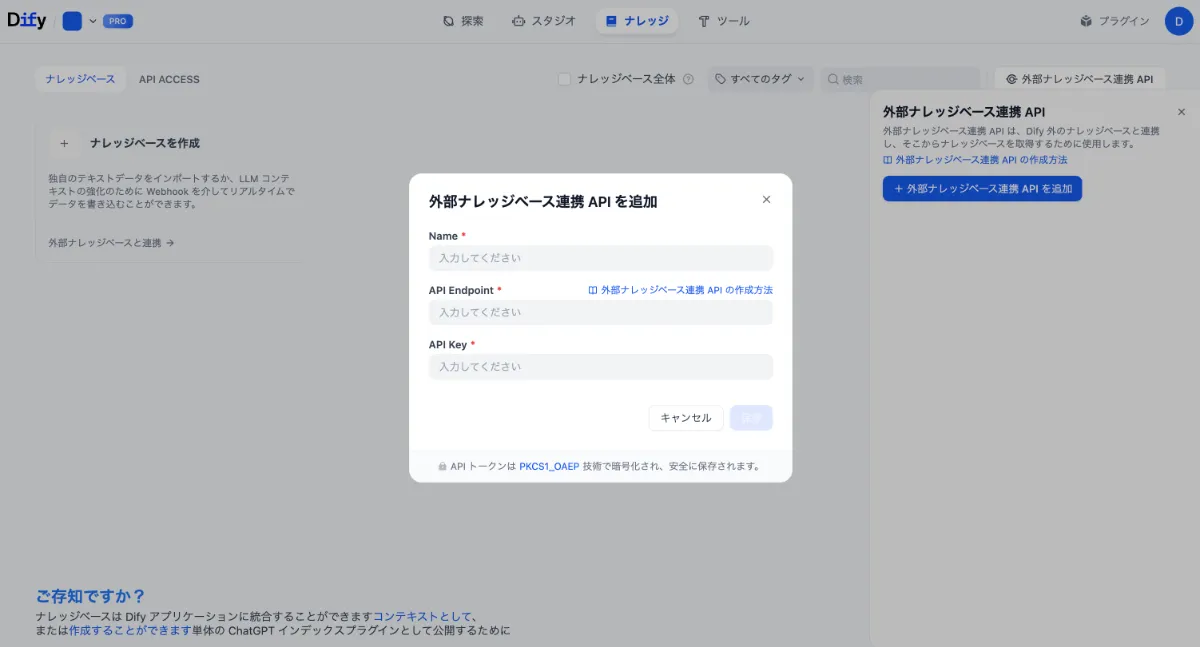
Task: Open すべてのタグ filter dropdown
Action: (x=761, y=79)
